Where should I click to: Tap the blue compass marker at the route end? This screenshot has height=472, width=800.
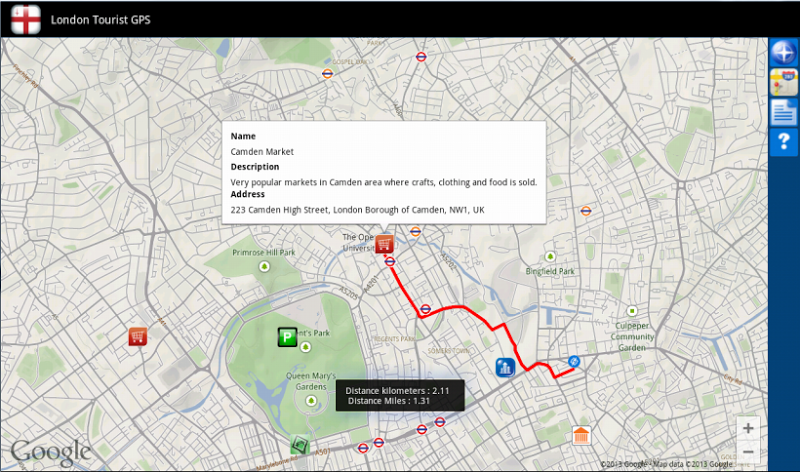coord(574,362)
